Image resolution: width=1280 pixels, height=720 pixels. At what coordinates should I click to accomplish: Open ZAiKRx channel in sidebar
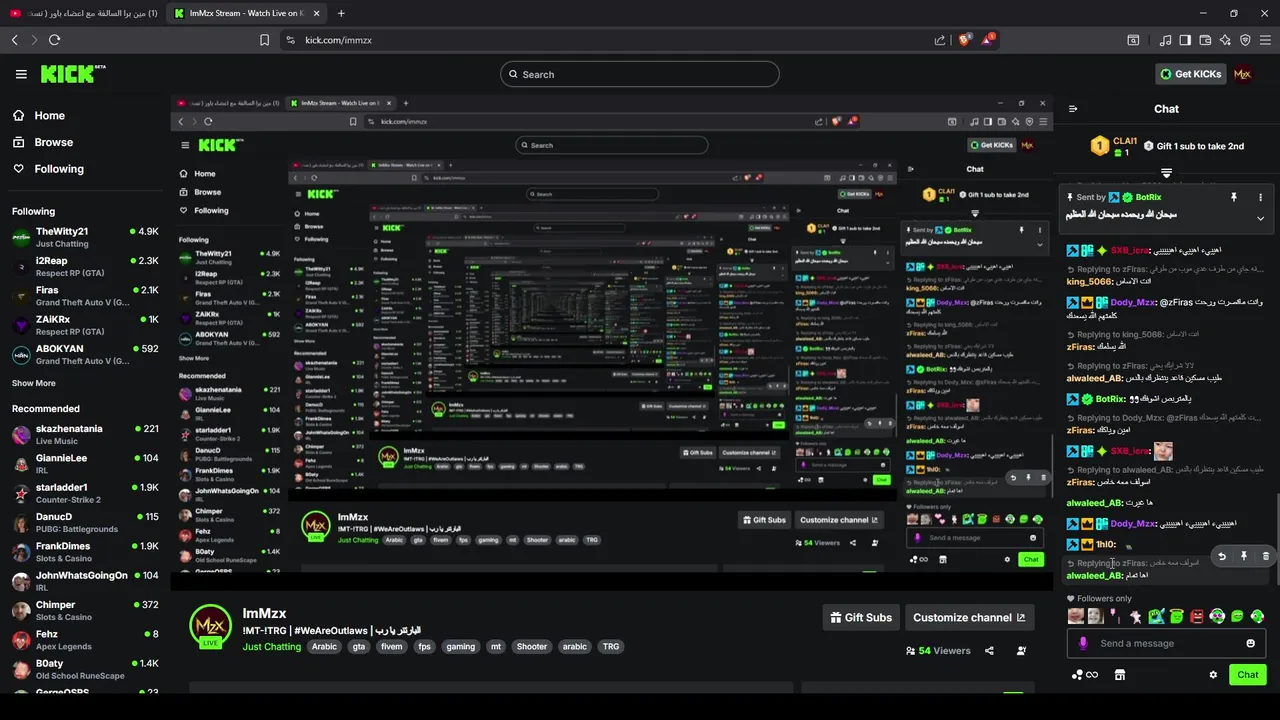click(x=85, y=325)
